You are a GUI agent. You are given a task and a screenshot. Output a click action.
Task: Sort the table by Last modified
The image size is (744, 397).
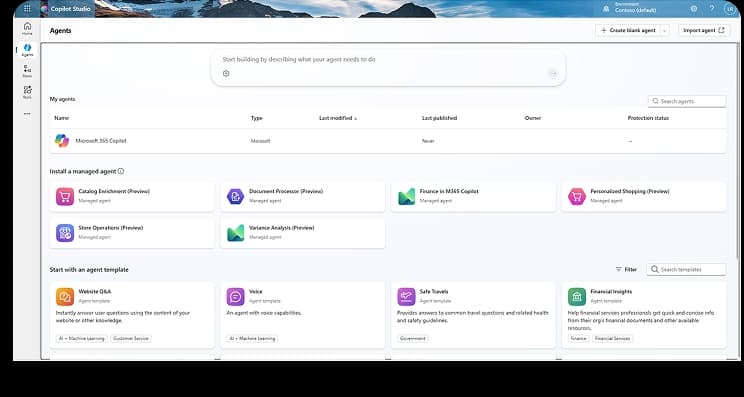pyautogui.click(x=338, y=118)
